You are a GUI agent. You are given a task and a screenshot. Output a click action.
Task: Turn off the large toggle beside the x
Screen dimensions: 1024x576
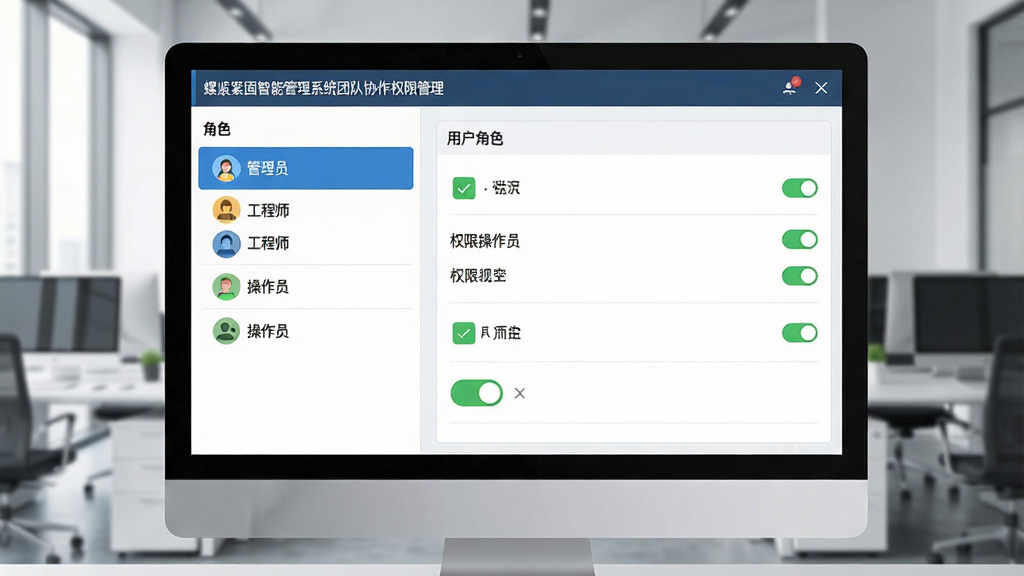coord(477,393)
